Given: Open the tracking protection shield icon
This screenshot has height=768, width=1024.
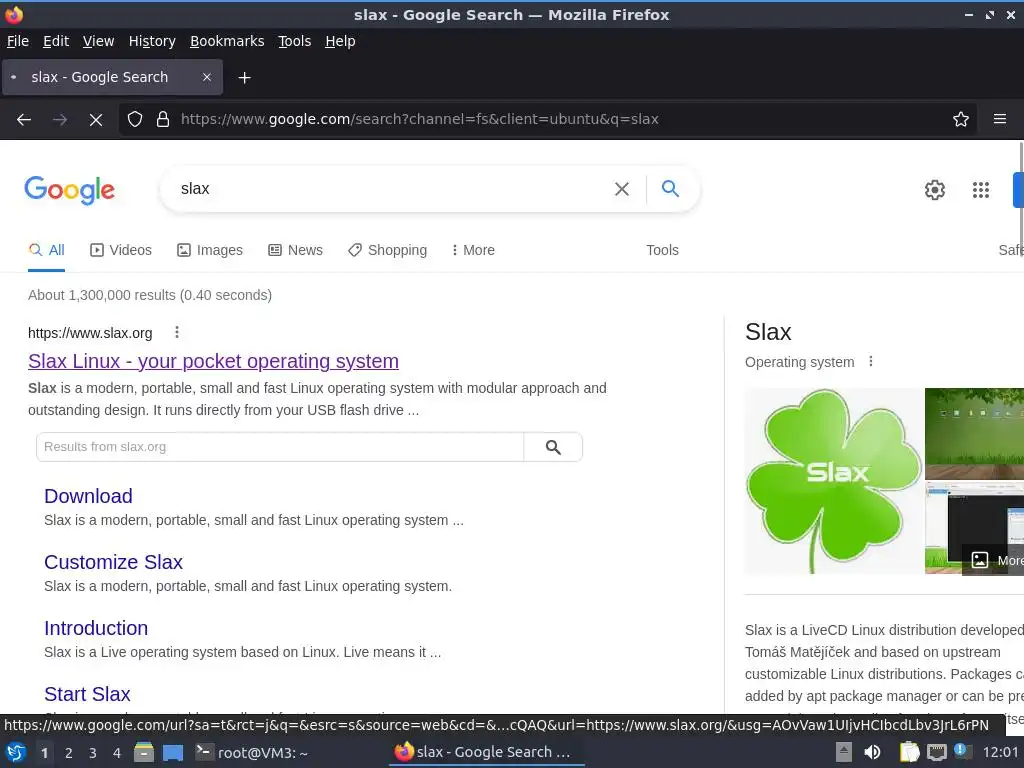Looking at the screenshot, I should [x=135, y=120].
